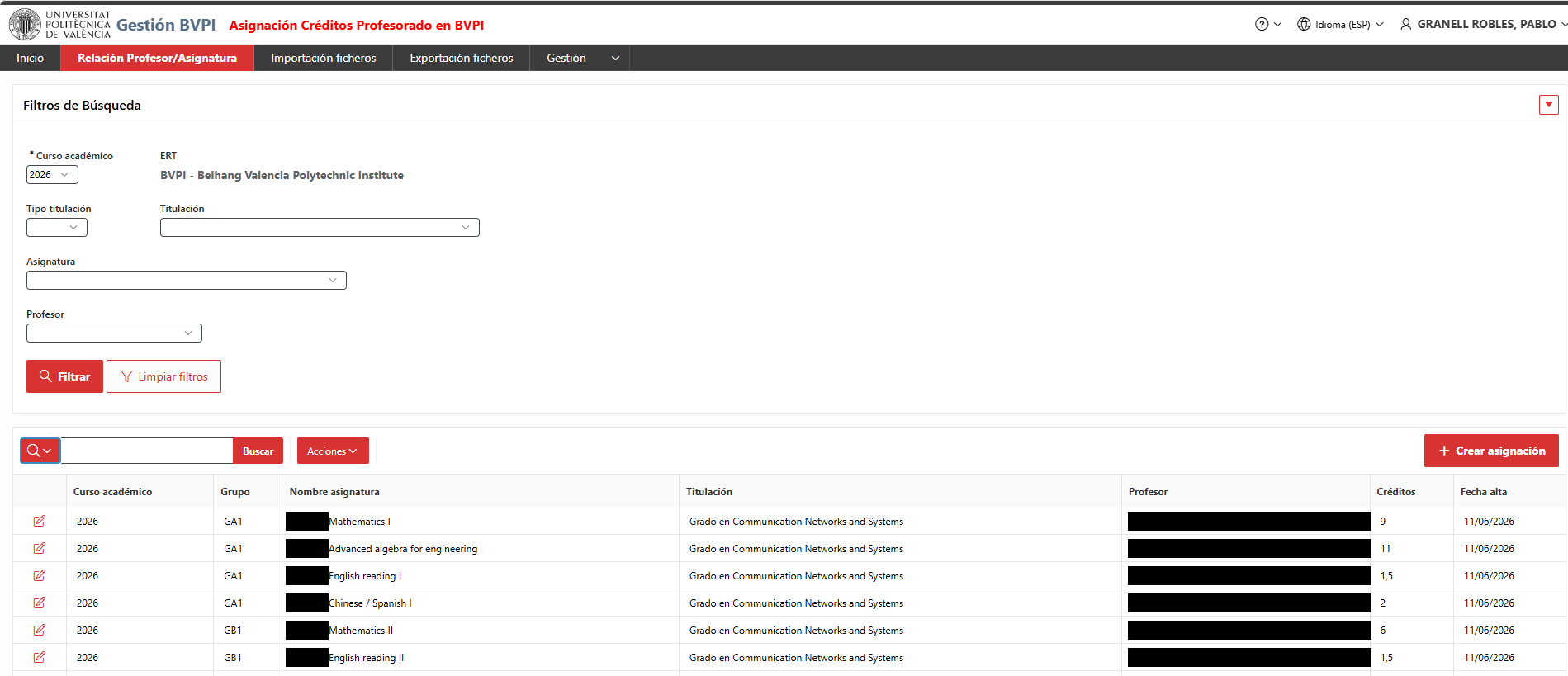Click the edit icon for Mathematics I row

39,521
